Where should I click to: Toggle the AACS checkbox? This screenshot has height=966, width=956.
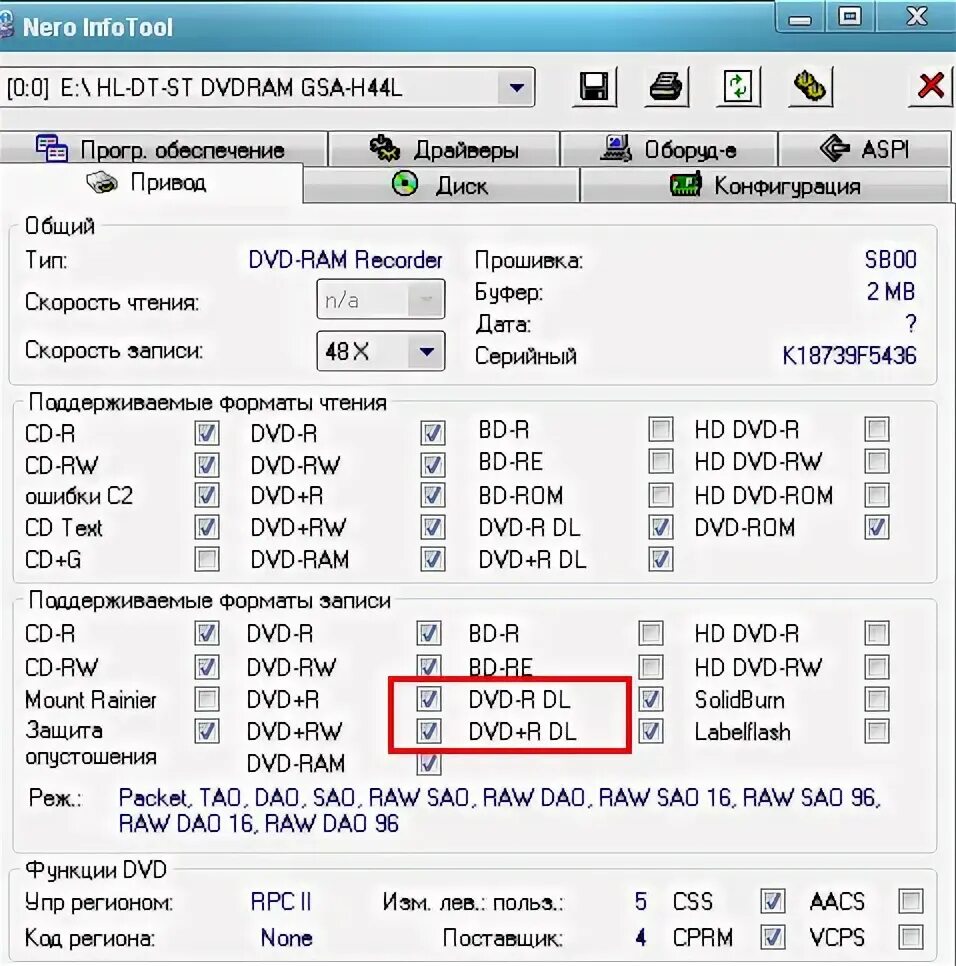click(910, 901)
